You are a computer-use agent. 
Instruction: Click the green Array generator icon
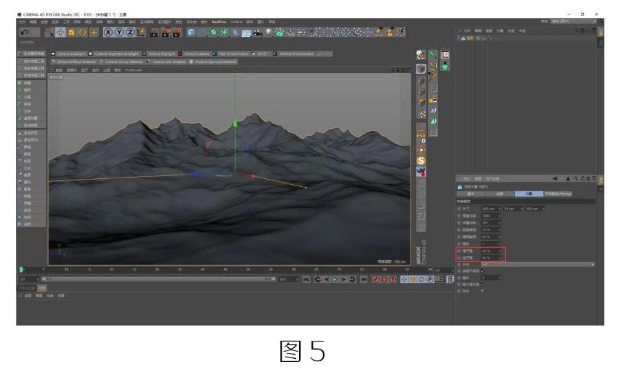[x=224, y=32]
